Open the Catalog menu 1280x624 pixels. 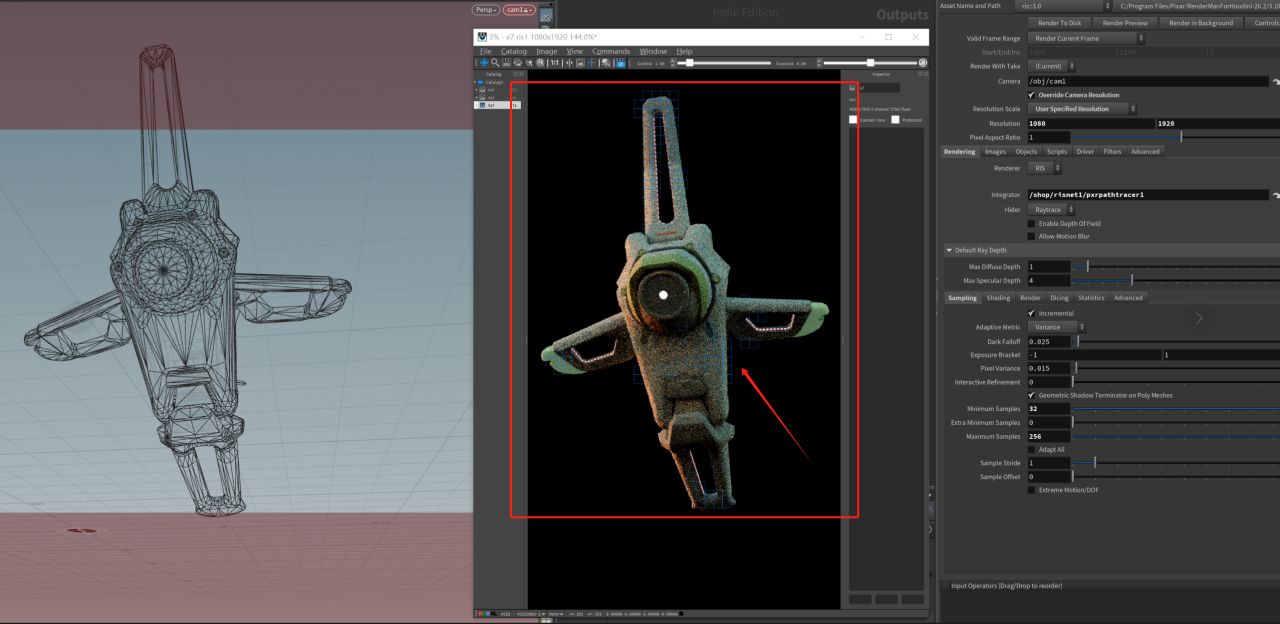tap(513, 51)
